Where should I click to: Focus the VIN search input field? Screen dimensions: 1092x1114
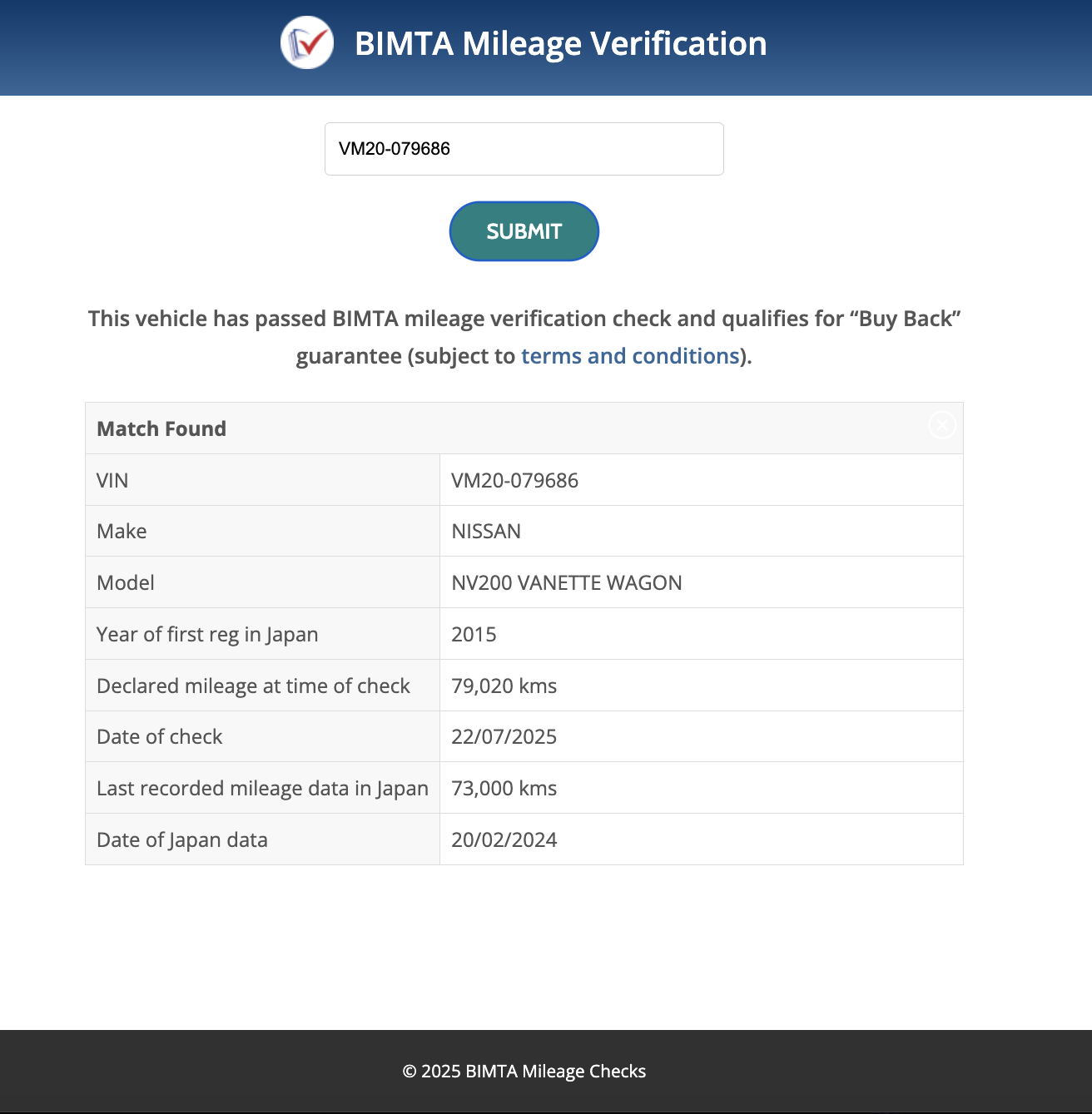524,149
